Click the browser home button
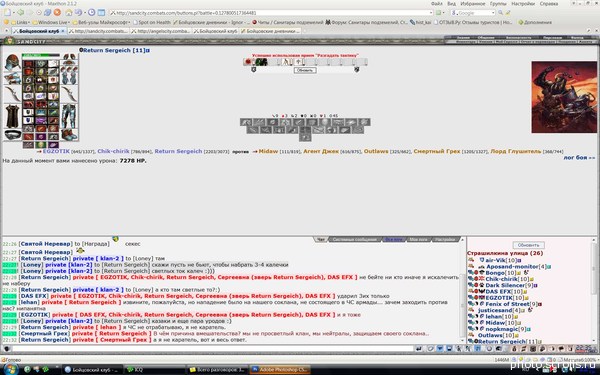The height and width of the screenshot is (375, 600). pyautogui.click(x=68, y=13)
